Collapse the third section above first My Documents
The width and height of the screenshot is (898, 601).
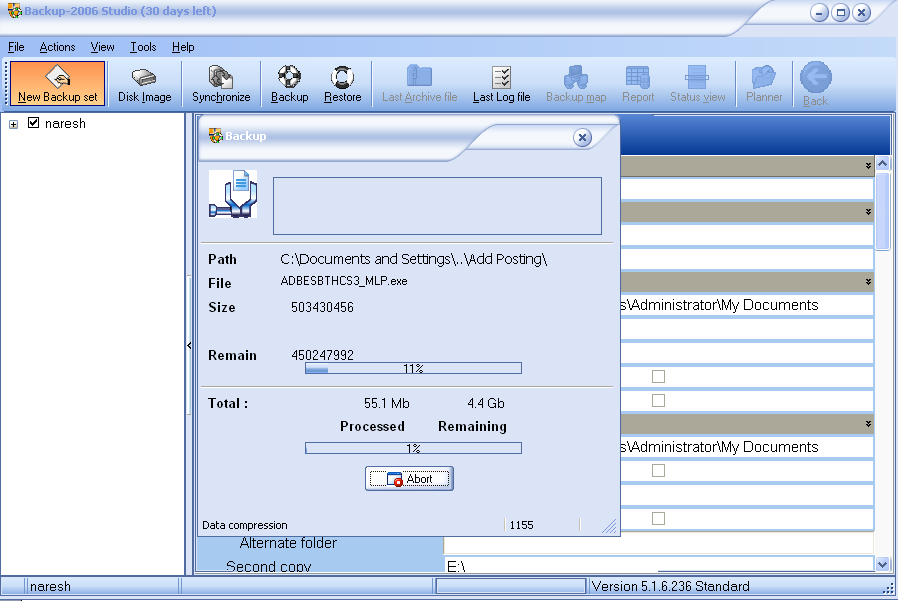pyautogui.click(x=868, y=282)
